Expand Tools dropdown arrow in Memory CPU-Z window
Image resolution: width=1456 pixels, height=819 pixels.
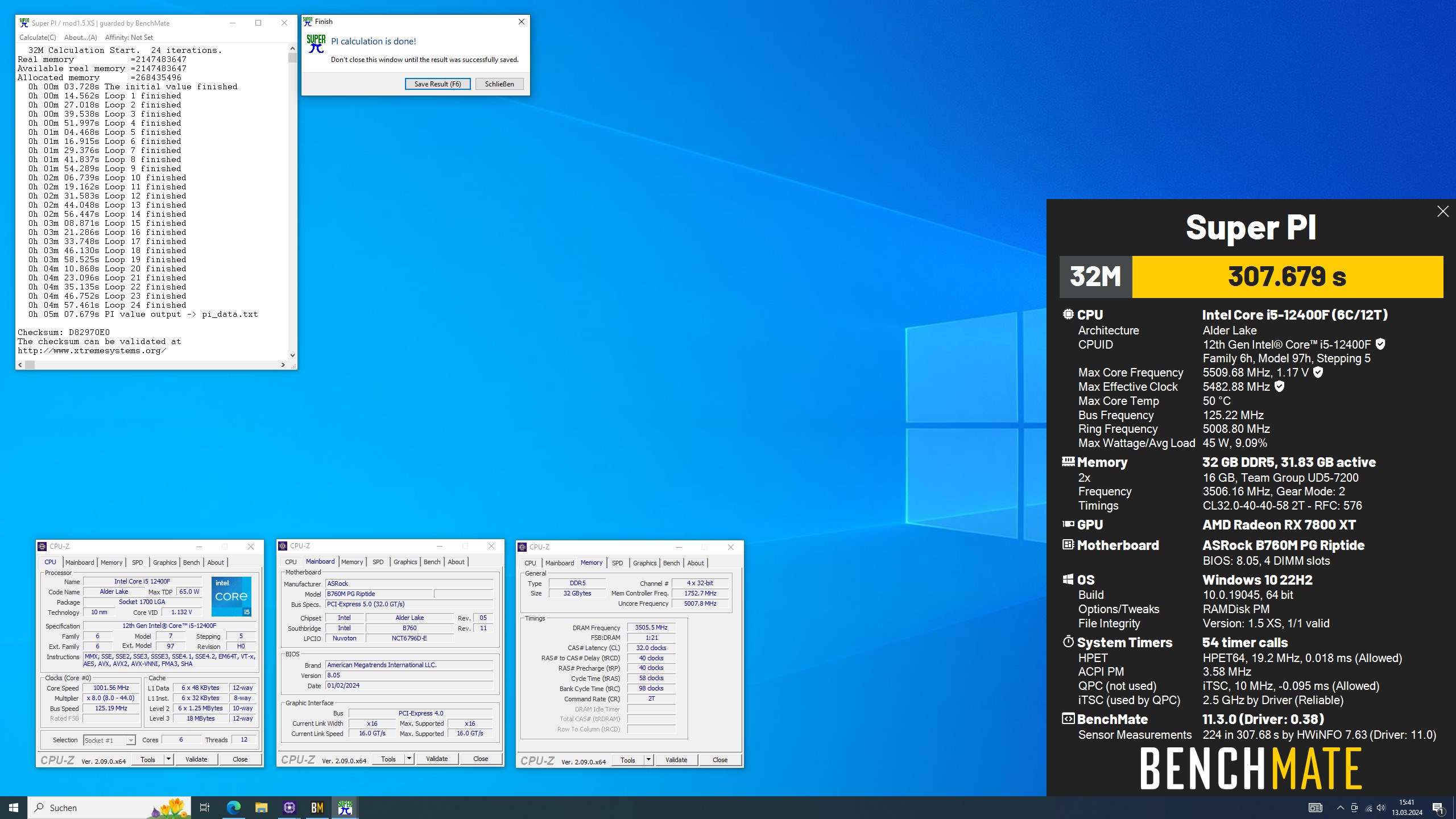(648, 760)
